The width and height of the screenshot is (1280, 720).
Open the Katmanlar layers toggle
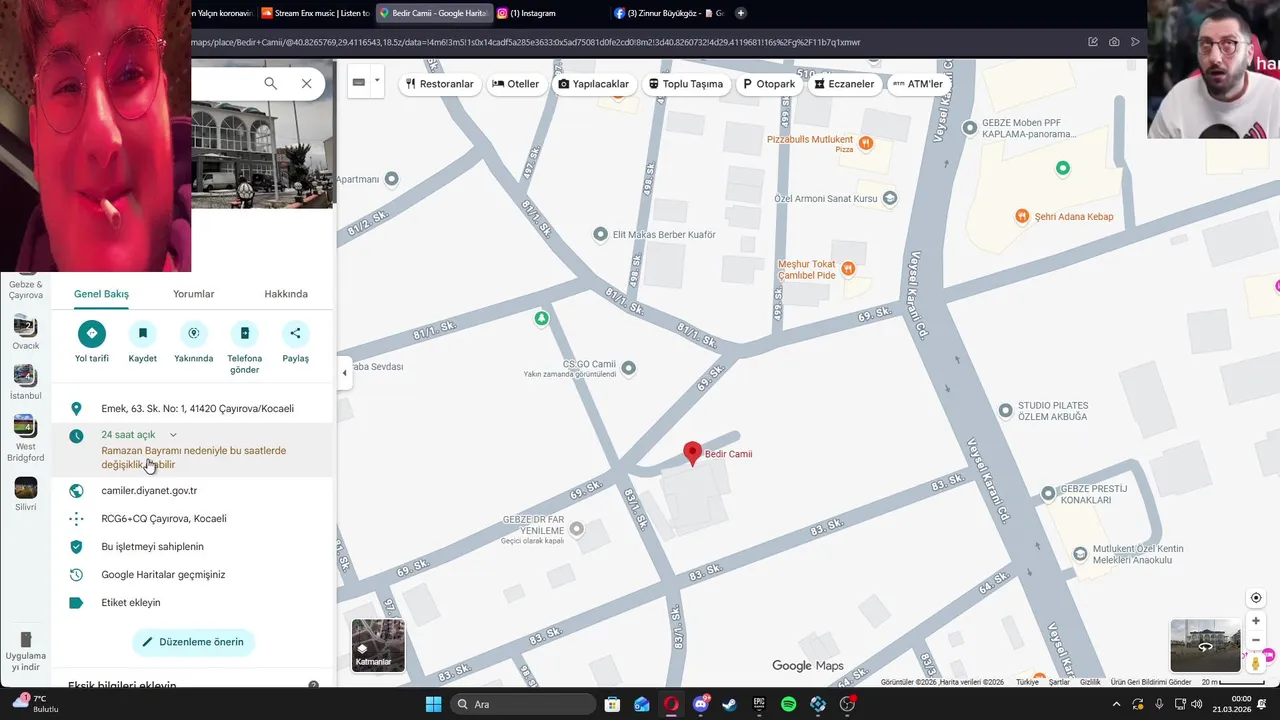pos(378,645)
